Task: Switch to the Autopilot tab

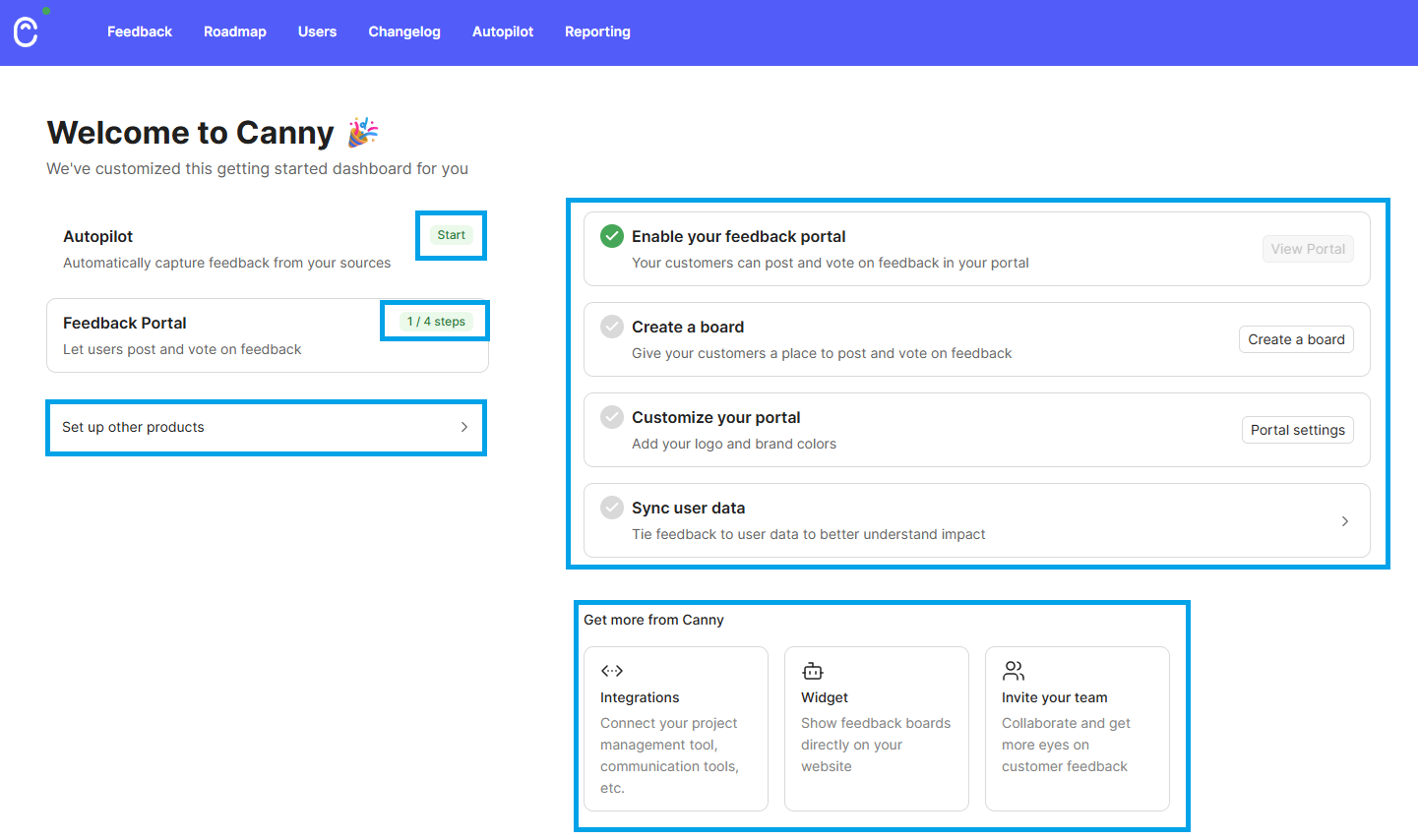Action: click(x=503, y=31)
